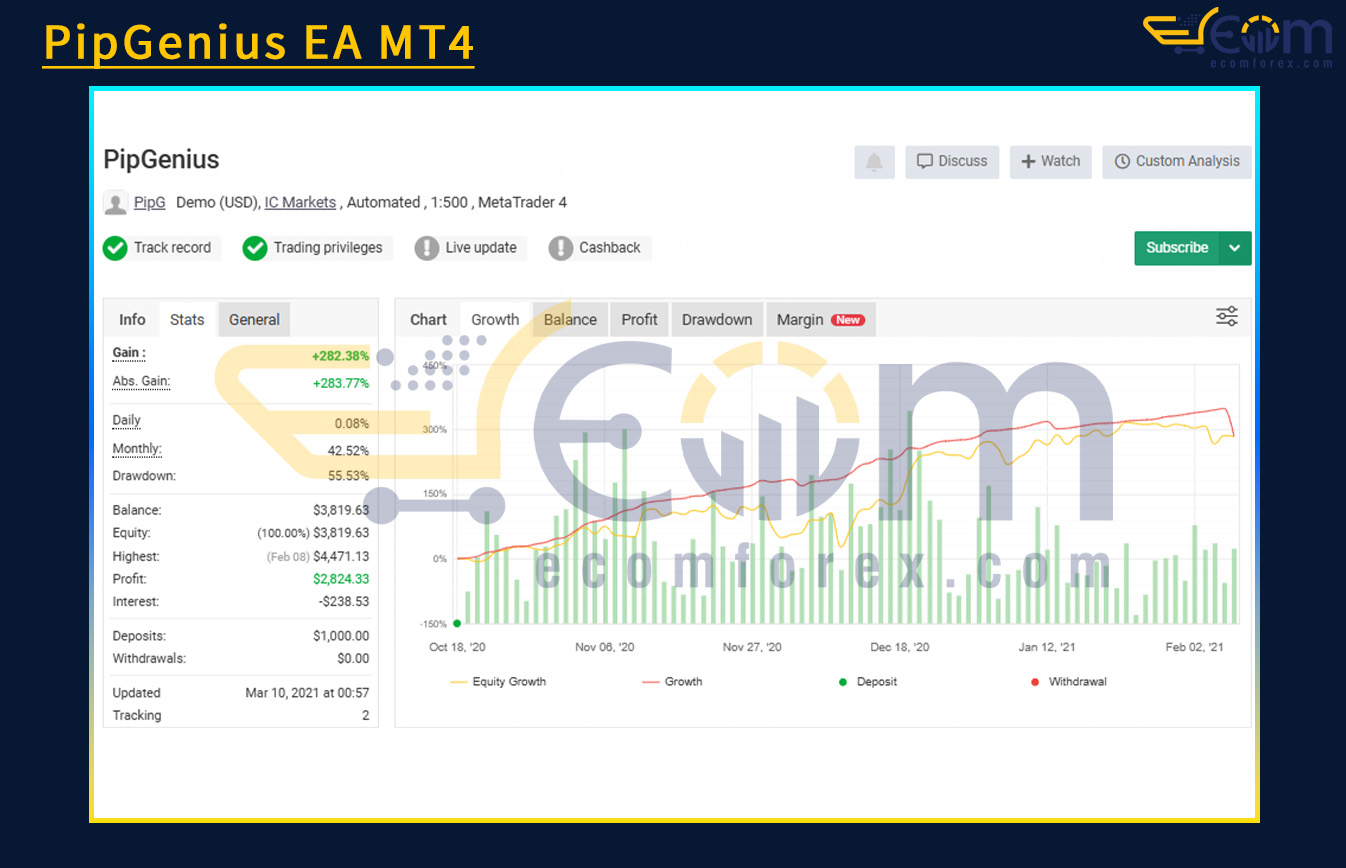
Task: Switch to the Balance chart tab
Action: [x=570, y=320]
